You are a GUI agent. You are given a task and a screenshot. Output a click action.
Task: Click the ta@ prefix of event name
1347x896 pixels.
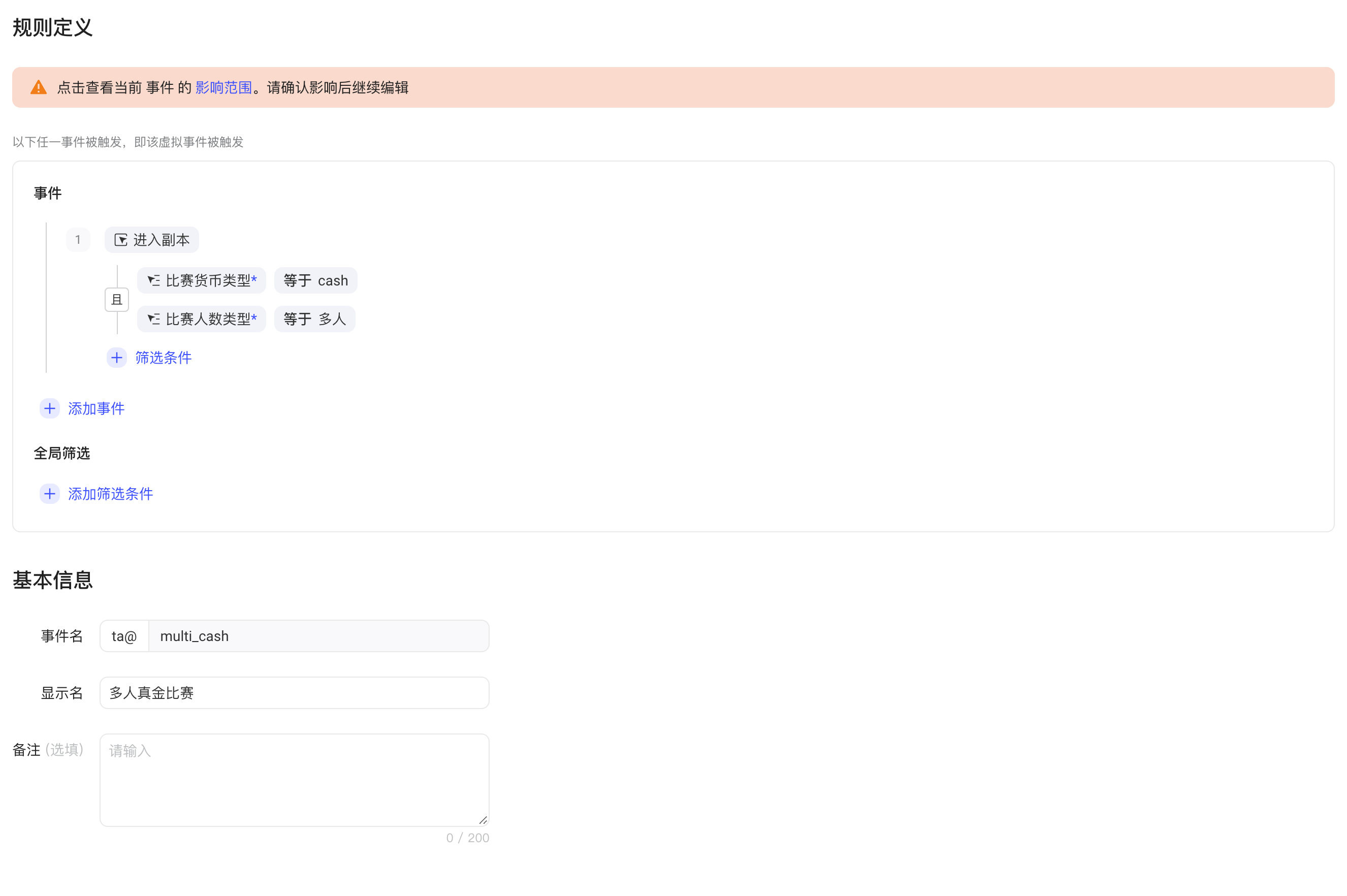(124, 636)
